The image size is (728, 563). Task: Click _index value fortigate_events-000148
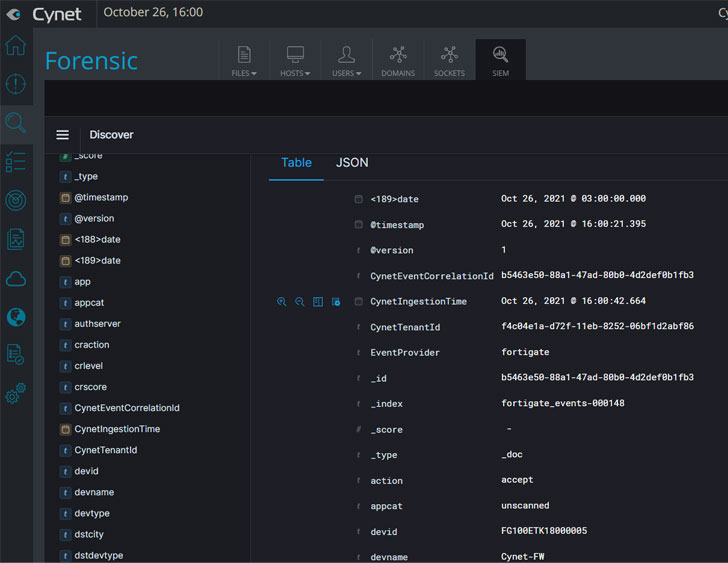(563, 403)
